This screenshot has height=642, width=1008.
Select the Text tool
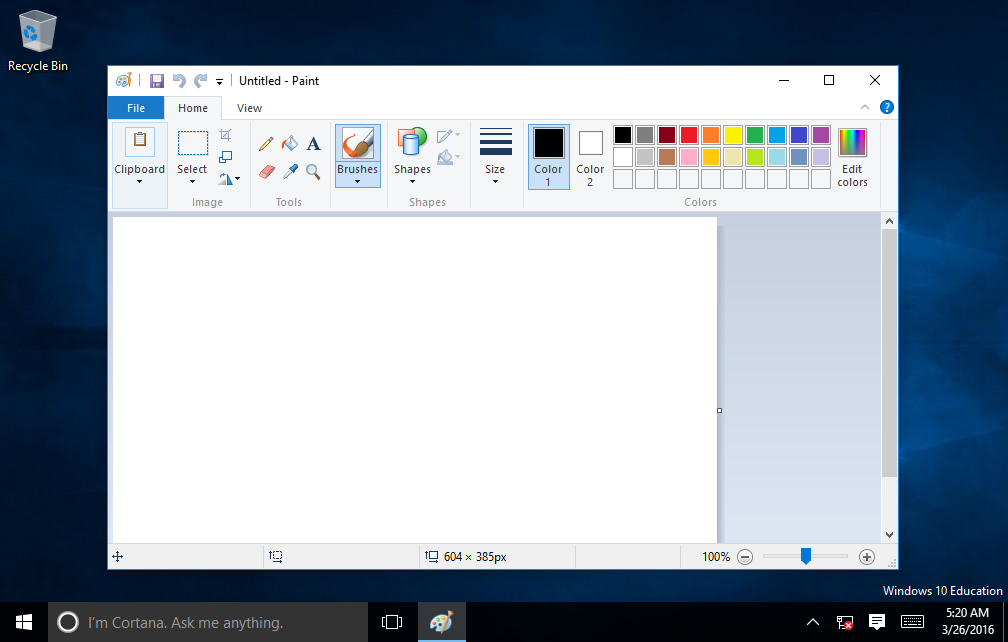[313, 143]
